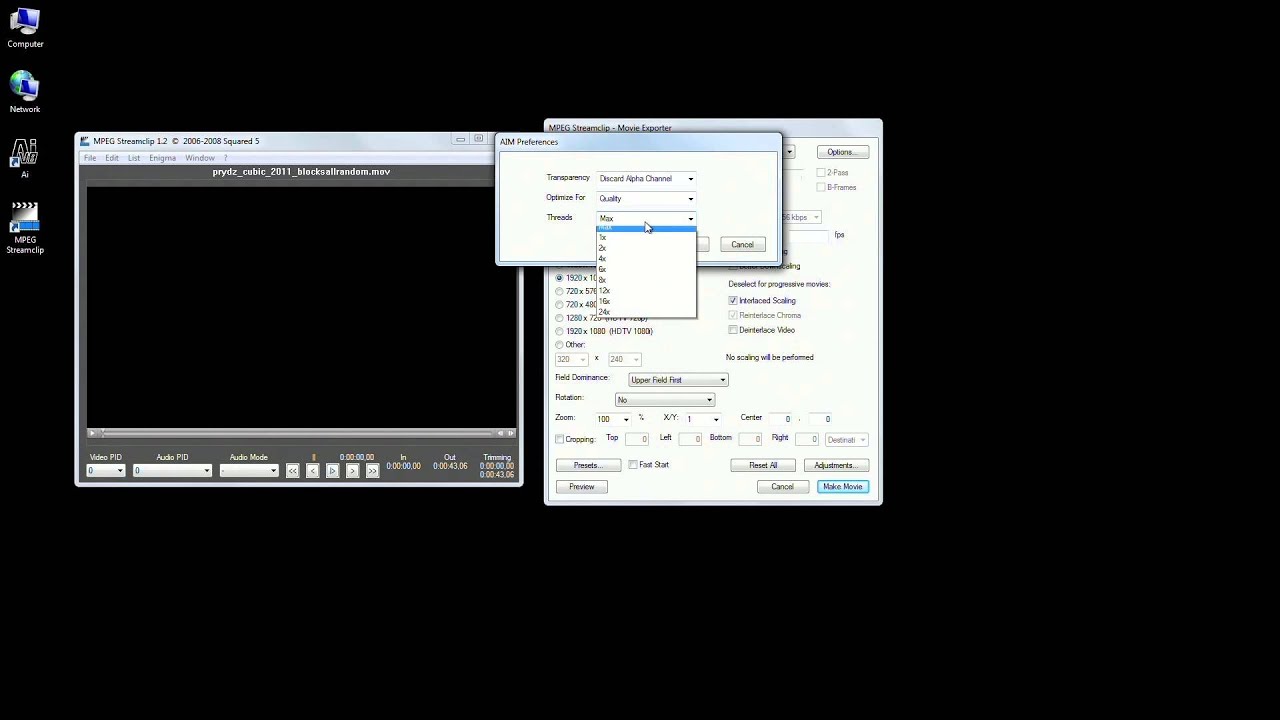Play the movie in MPEG Streamclip

pyautogui.click(x=332, y=471)
